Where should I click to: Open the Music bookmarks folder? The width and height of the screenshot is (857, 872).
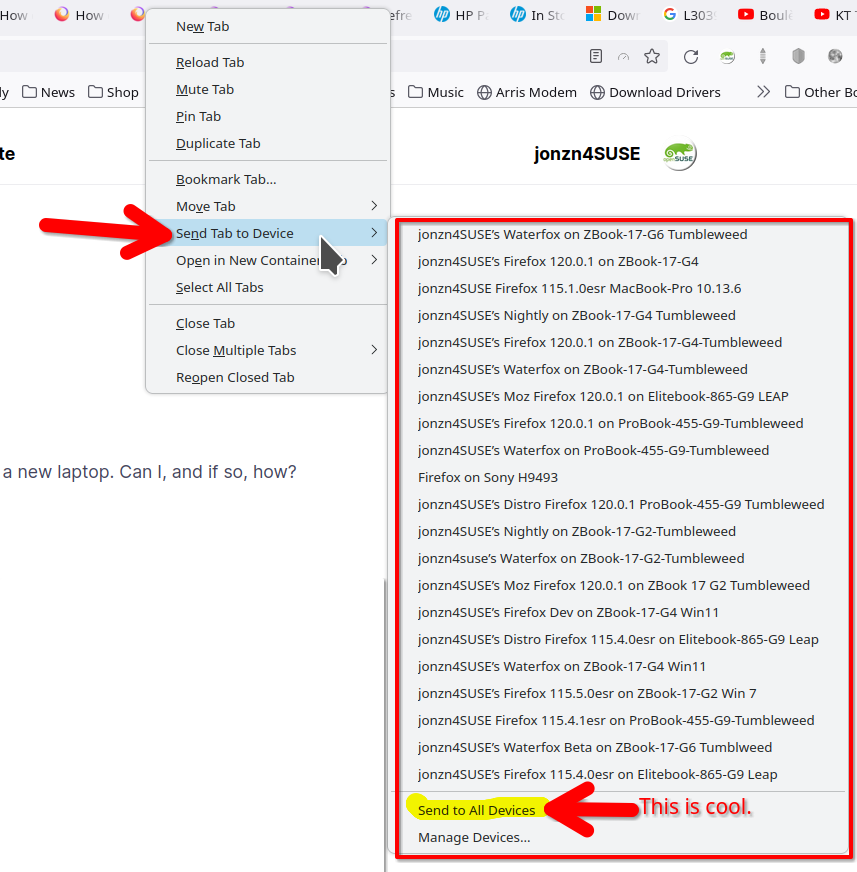point(436,92)
